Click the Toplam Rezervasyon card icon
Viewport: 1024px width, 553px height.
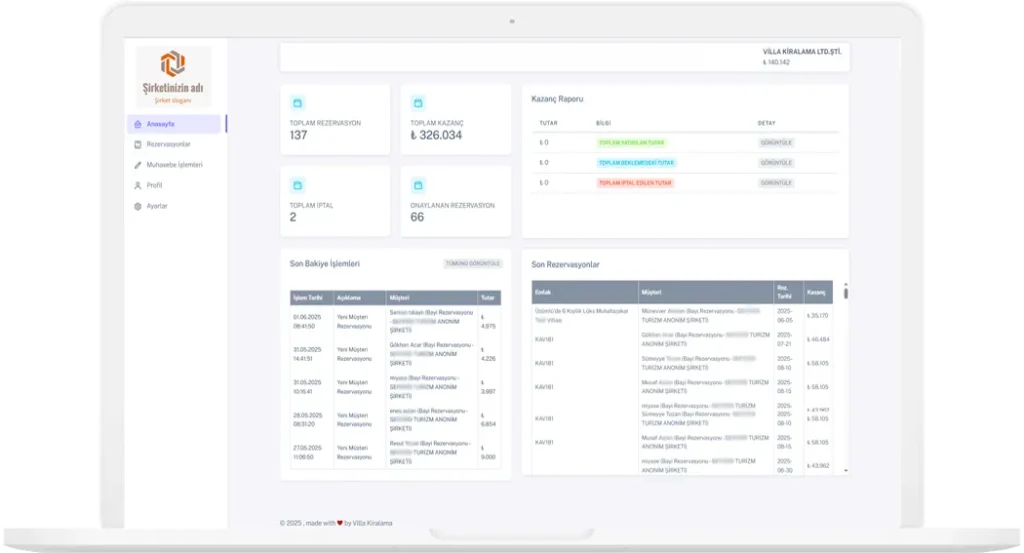coord(297,103)
